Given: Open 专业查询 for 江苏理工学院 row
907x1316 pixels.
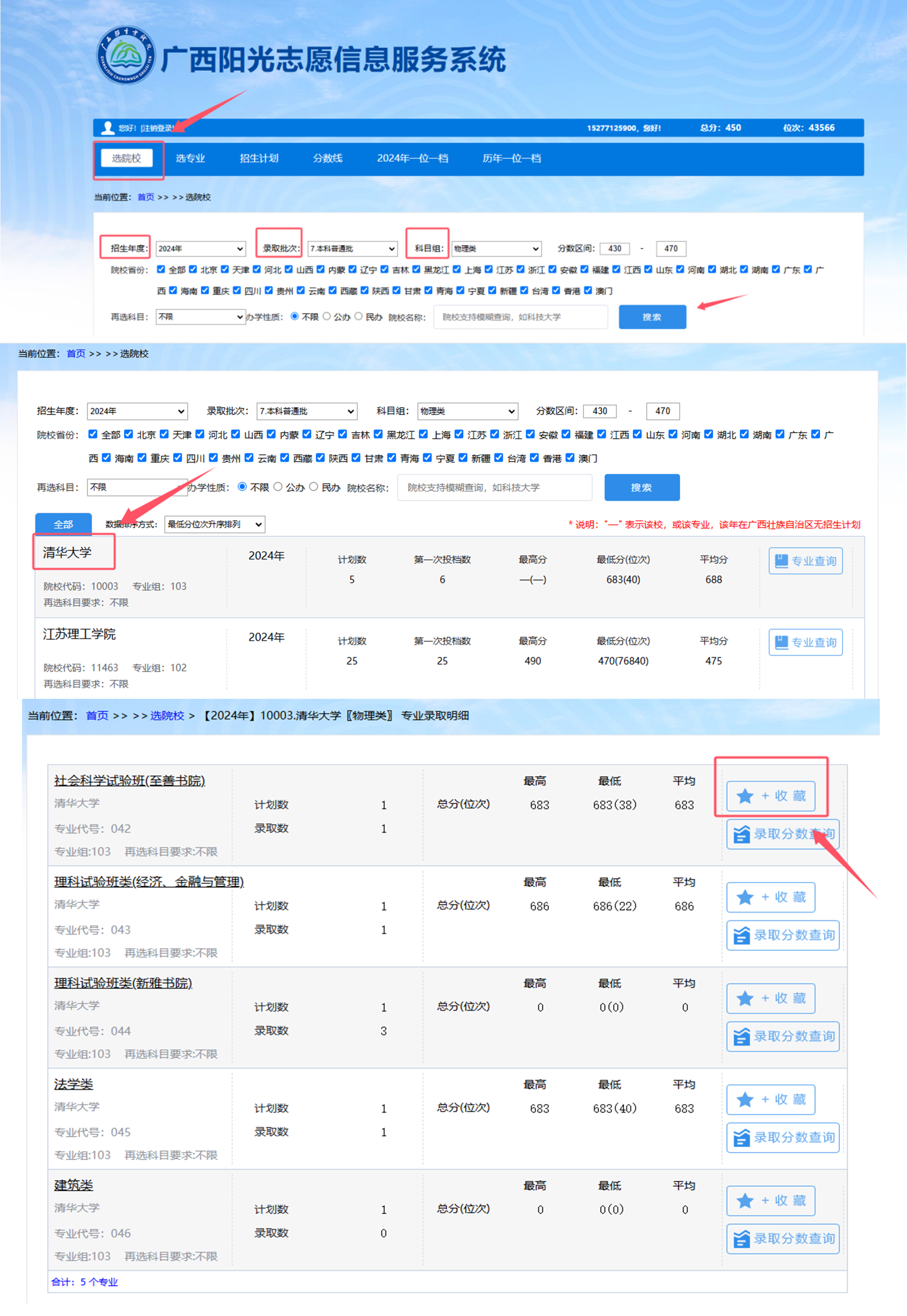Looking at the screenshot, I should (x=805, y=642).
